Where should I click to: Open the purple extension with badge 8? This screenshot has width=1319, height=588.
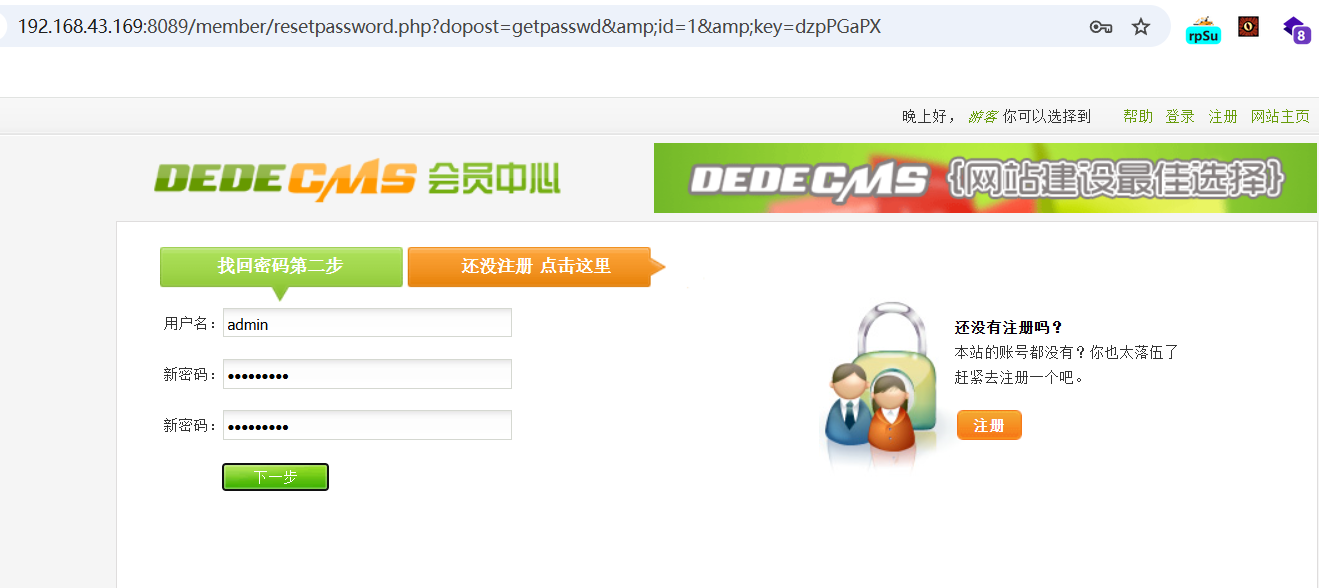point(1296,30)
